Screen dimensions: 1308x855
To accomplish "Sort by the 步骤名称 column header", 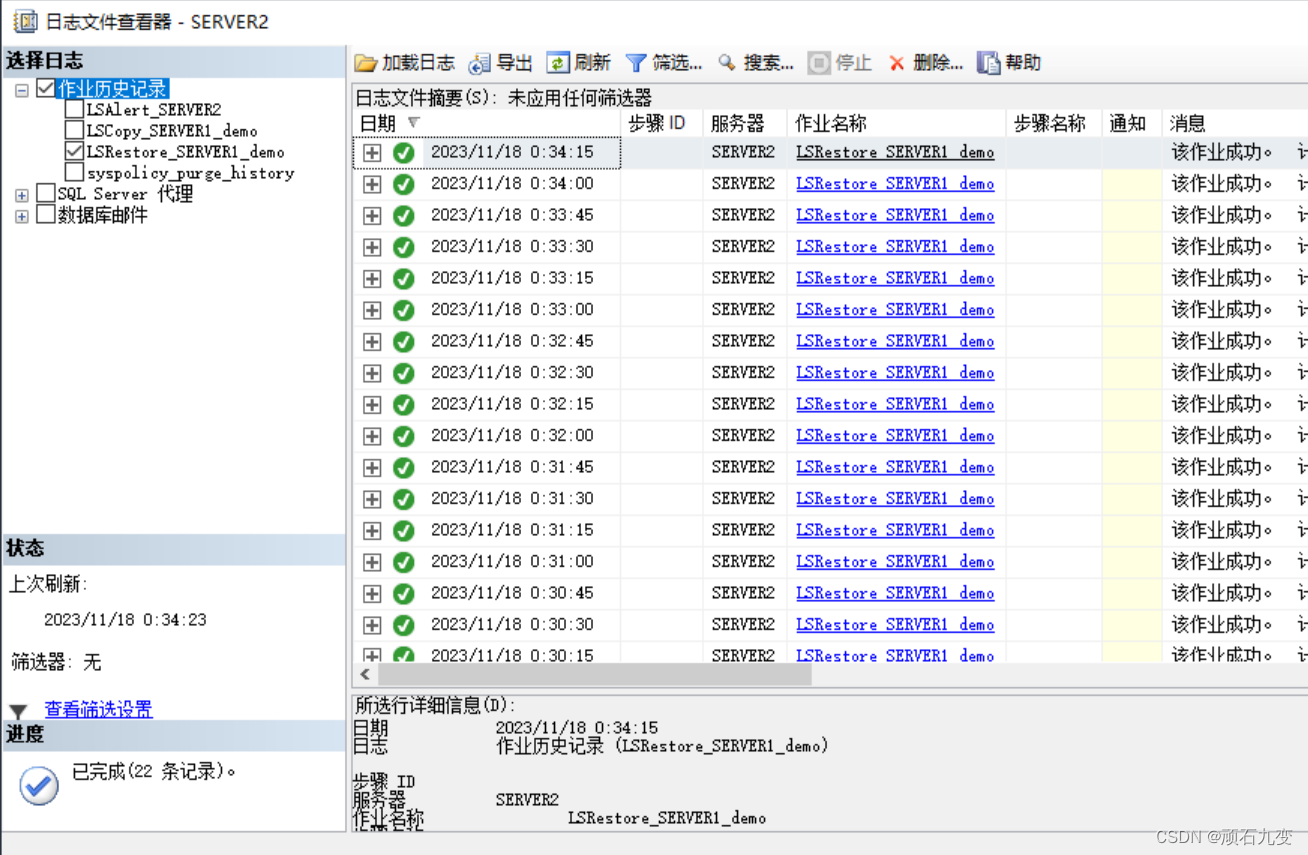I will pos(1054,123).
